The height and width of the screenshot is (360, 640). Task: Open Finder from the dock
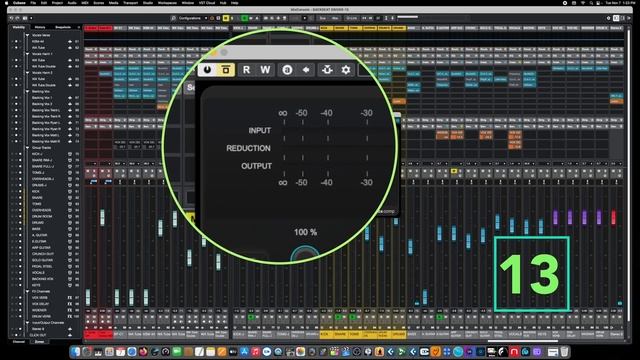click(75, 351)
